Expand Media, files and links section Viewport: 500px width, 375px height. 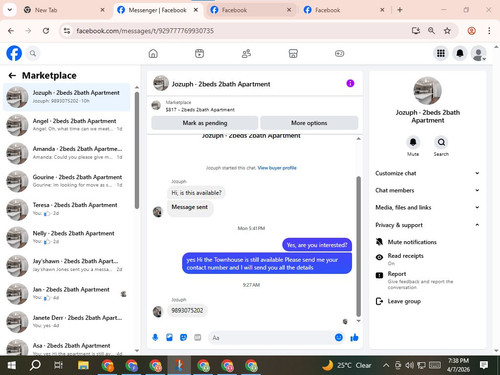point(427,207)
